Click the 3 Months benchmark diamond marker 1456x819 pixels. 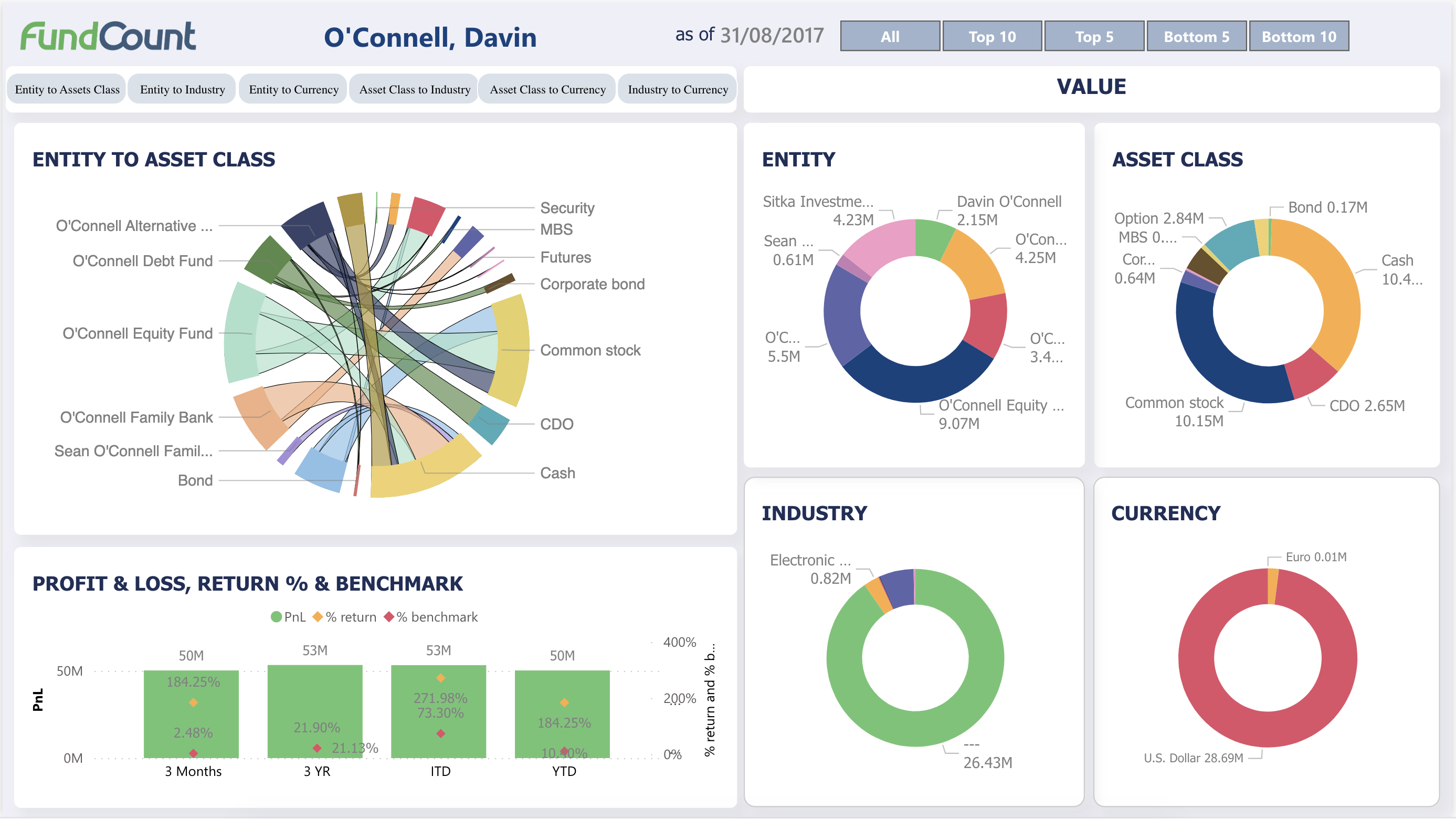click(193, 753)
